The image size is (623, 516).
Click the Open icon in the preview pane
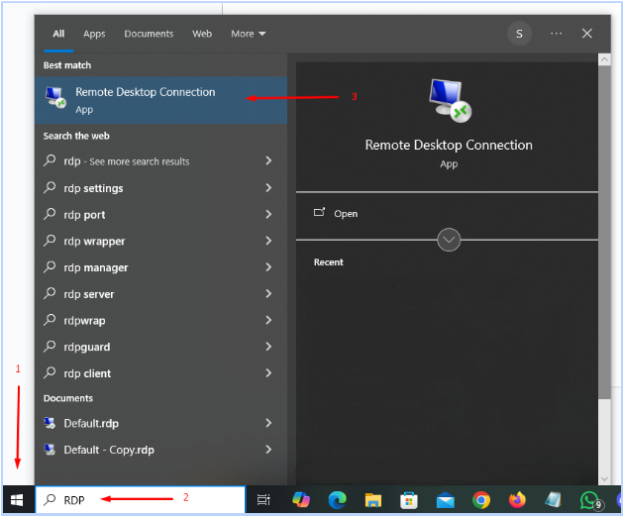pos(319,212)
